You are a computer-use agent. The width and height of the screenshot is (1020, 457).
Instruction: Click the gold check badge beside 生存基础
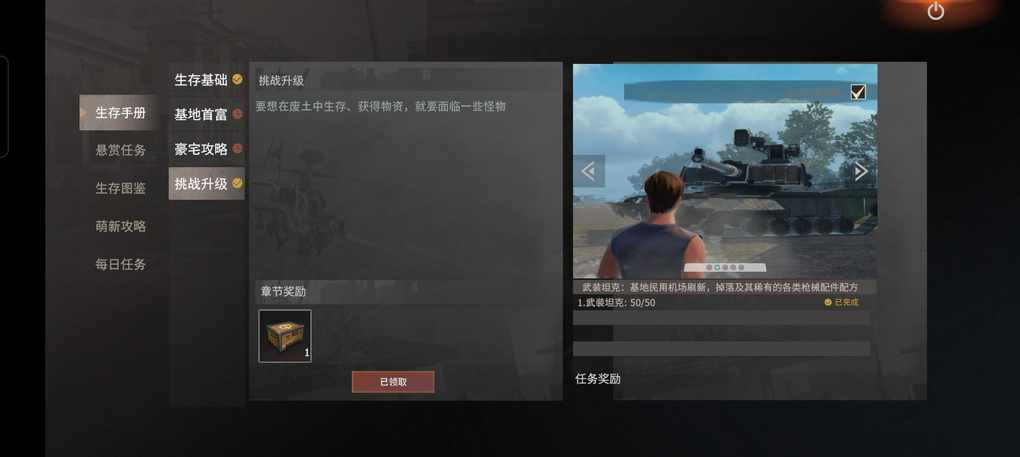click(x=237, y=79)
